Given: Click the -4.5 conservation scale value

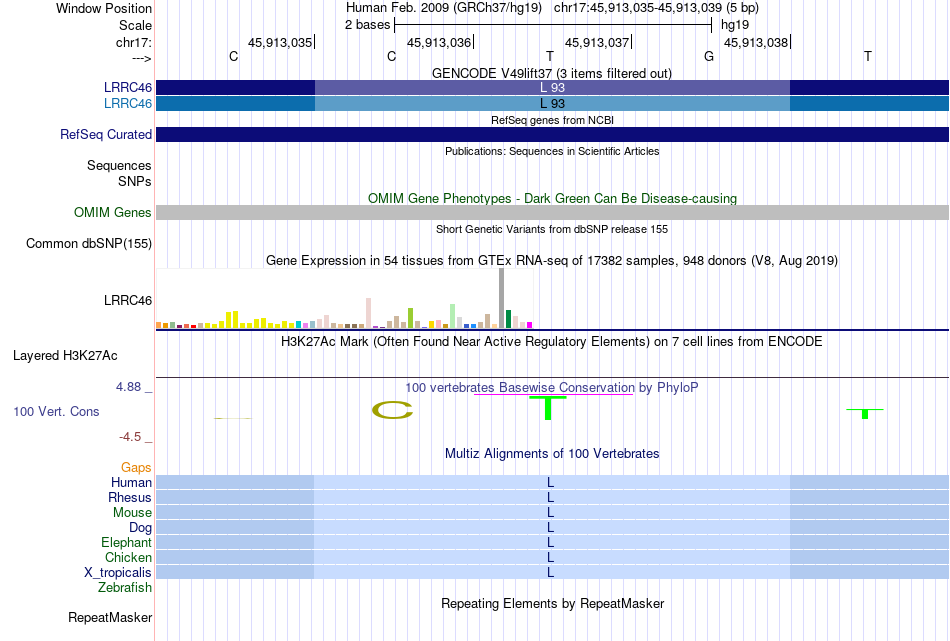Looking at the screenshot, I should 130,437.
